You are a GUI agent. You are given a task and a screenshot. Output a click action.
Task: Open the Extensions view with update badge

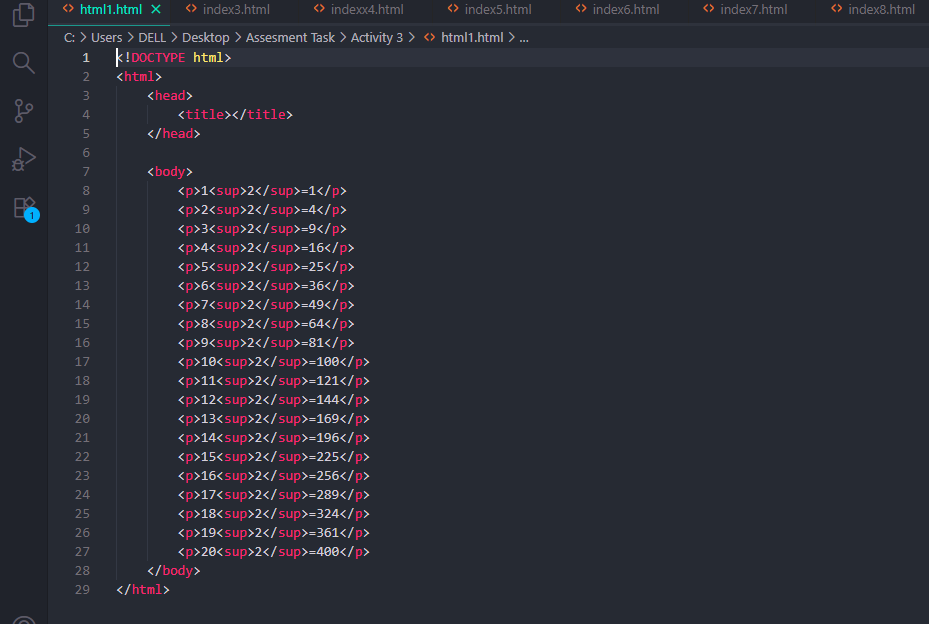pyautogui.click(x=24, y=207)
